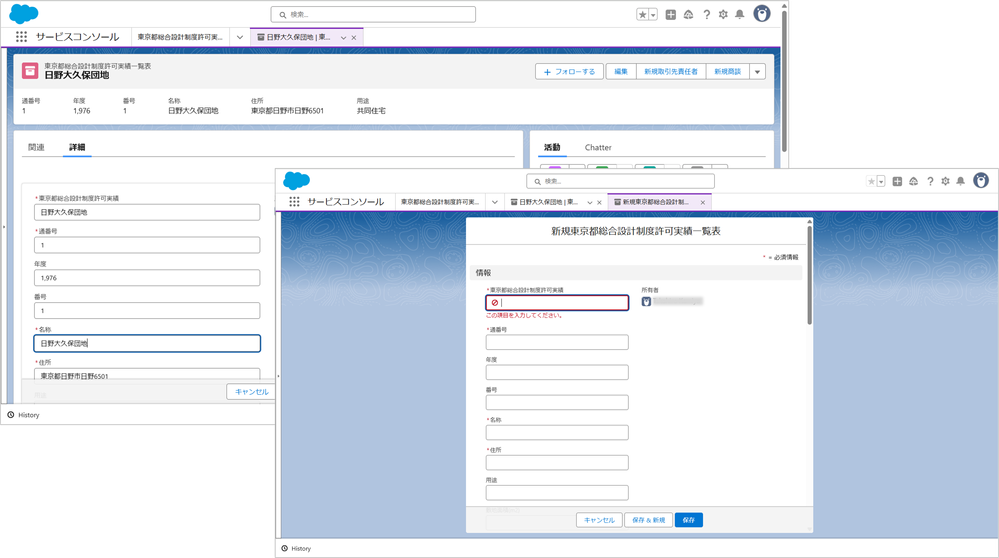Click empty 用途 field in new record dialog
The height and width of the screenshot is (558, 999).
557,492
